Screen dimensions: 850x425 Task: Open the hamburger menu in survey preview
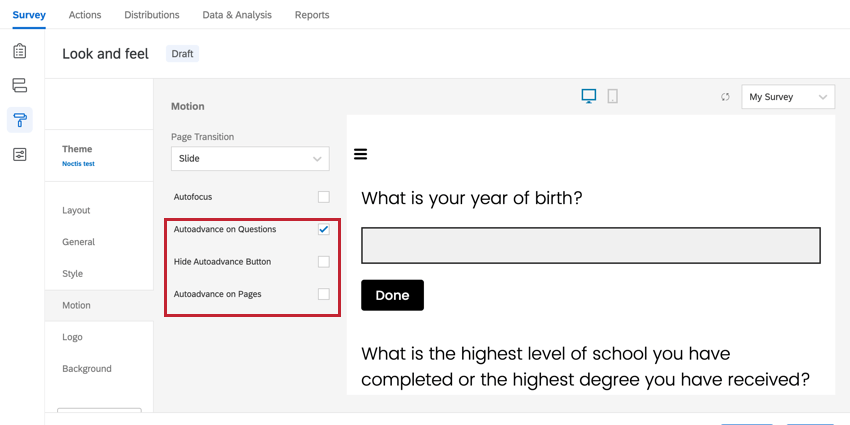(361, 154)
